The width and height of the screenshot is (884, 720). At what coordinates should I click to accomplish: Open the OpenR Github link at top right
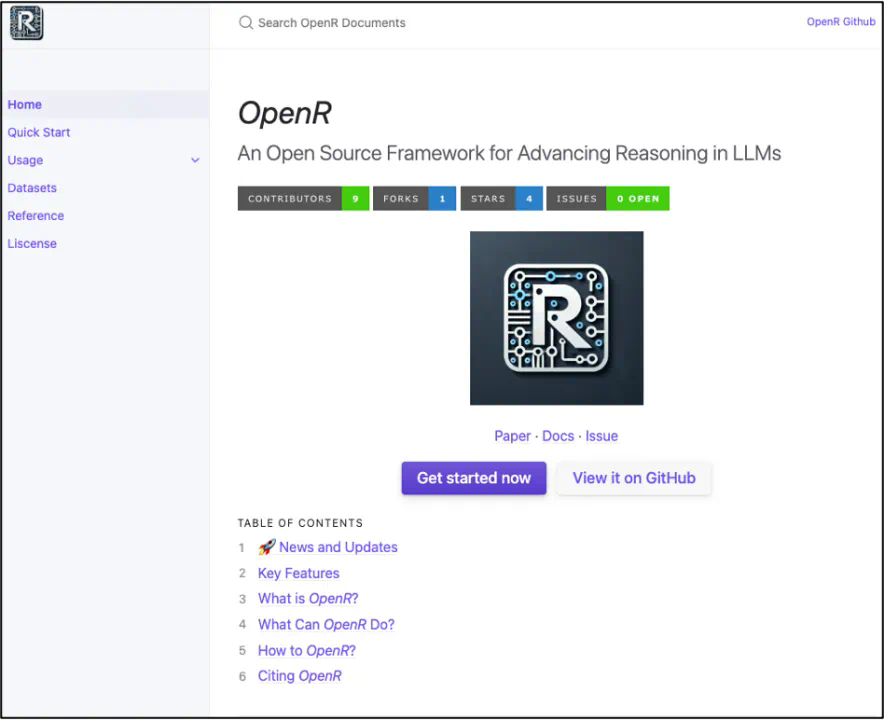point(840,22)
